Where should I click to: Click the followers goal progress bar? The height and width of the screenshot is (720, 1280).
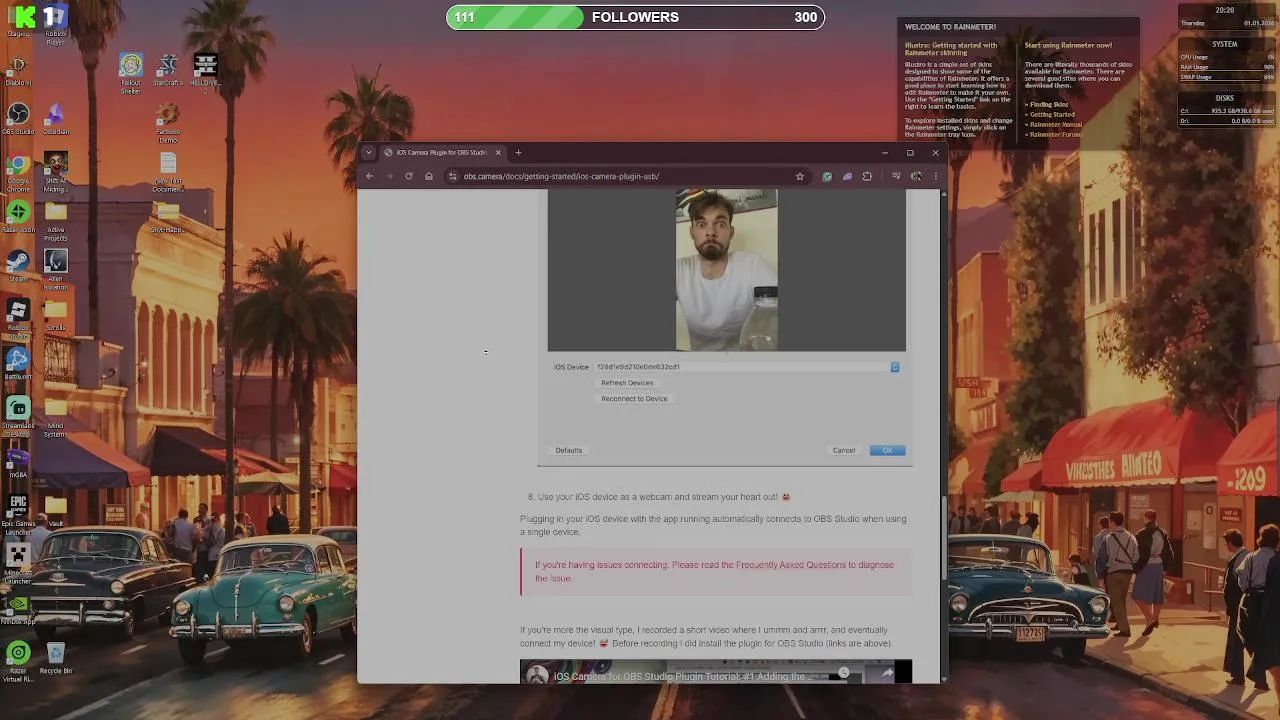(x=635, y=17)
